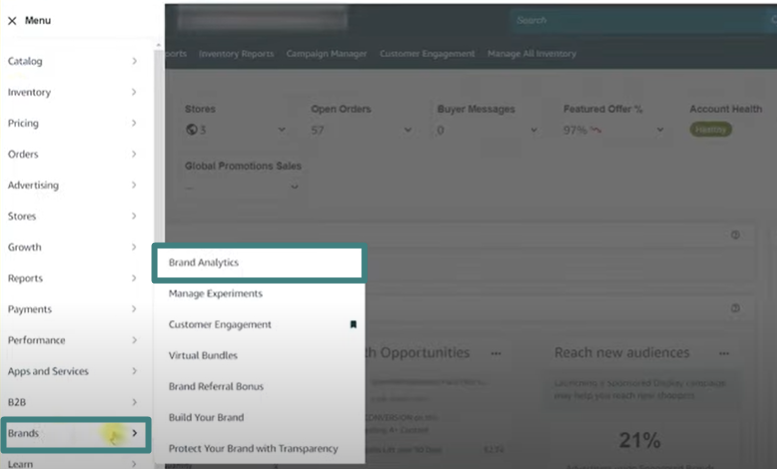Open the Orders menu item
The width and height of the screenshot is (777, 469).
[x=23, y=154]
